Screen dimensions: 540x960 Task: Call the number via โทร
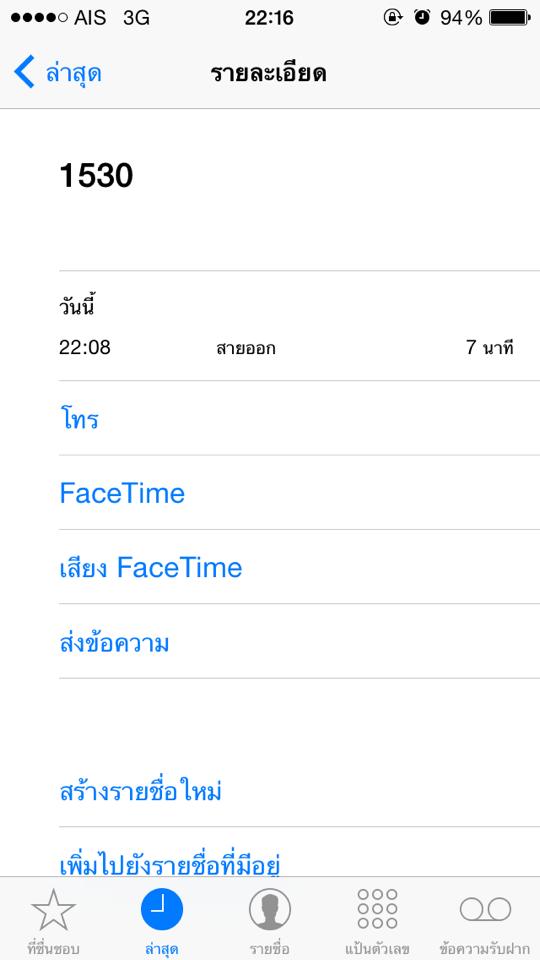point(299,418)
